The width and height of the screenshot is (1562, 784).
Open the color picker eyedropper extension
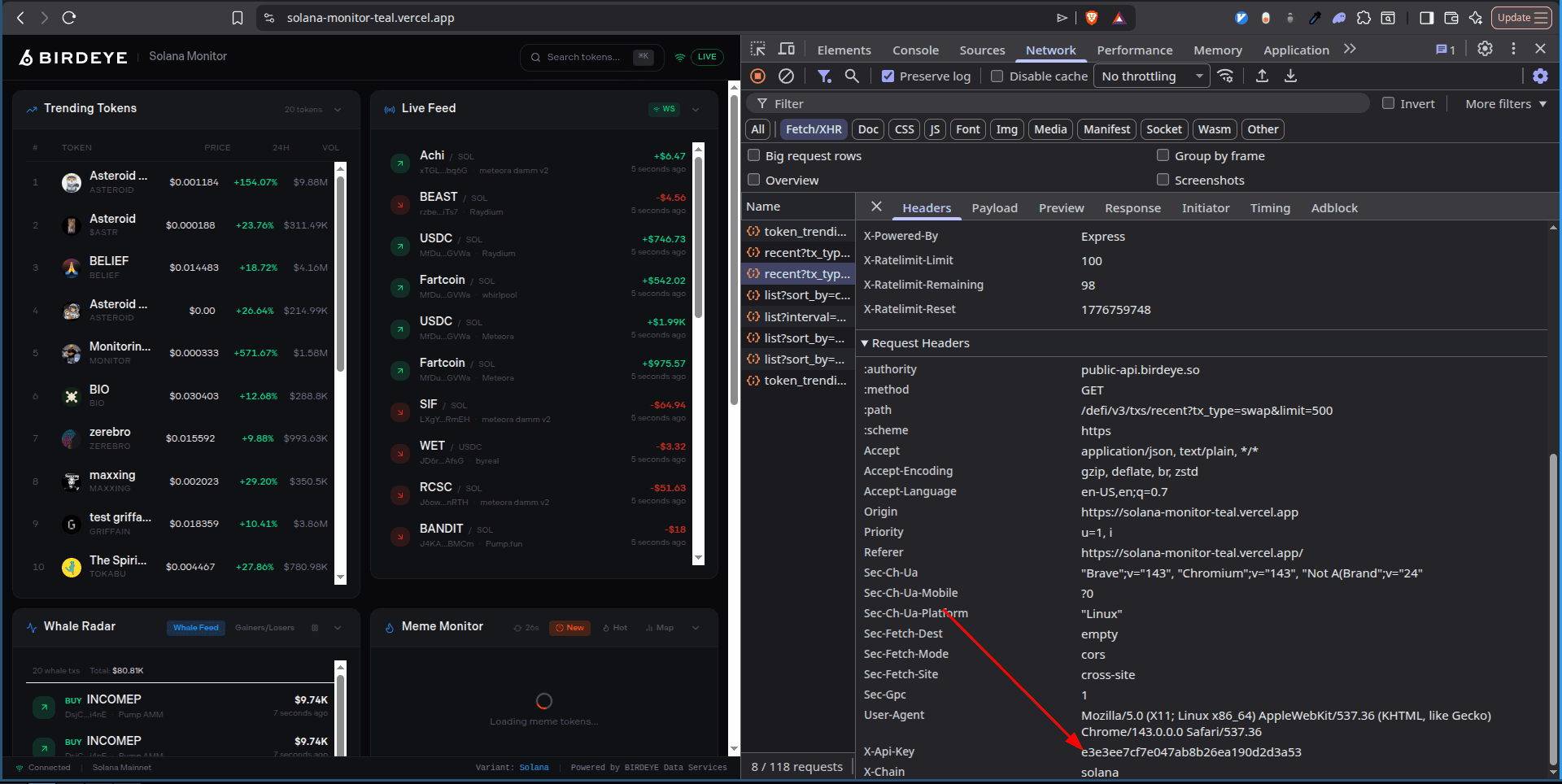[x=1315, y=18]
